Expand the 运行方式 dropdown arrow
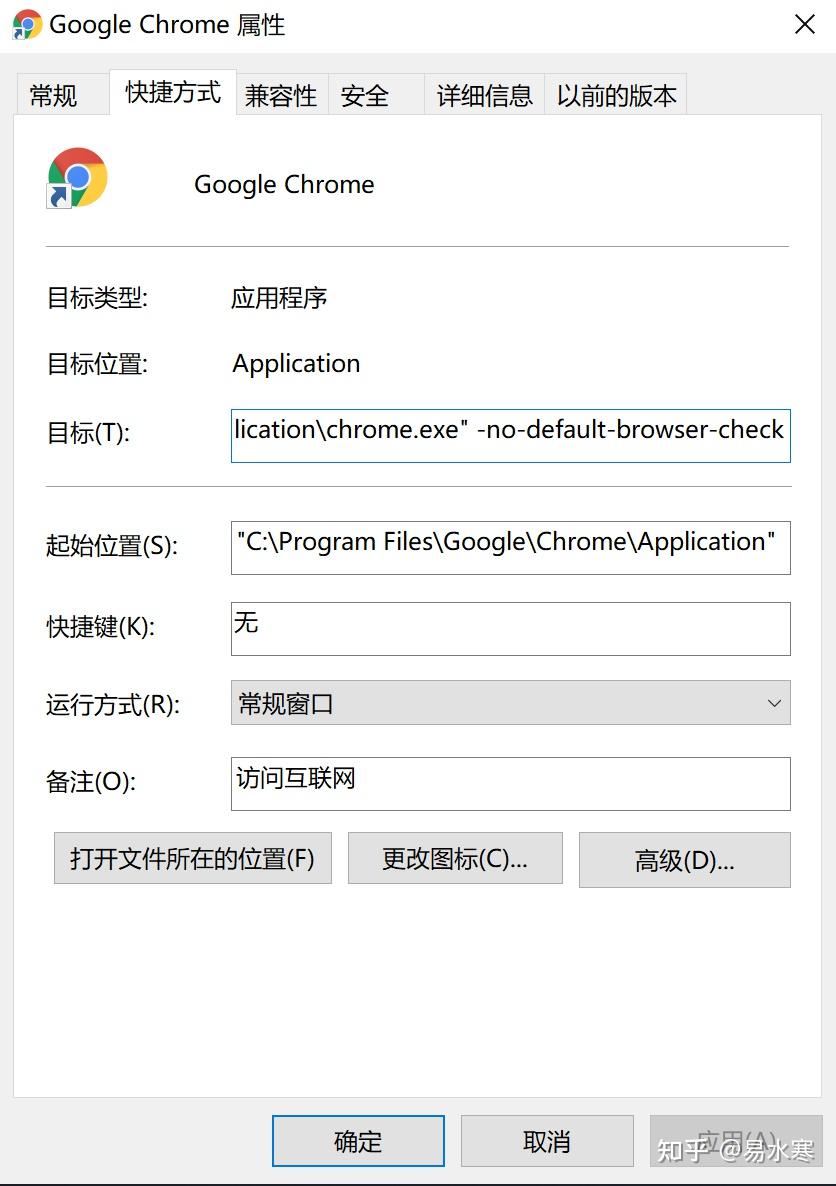The height and width of the screenshot is (1186, 836). 774,703
